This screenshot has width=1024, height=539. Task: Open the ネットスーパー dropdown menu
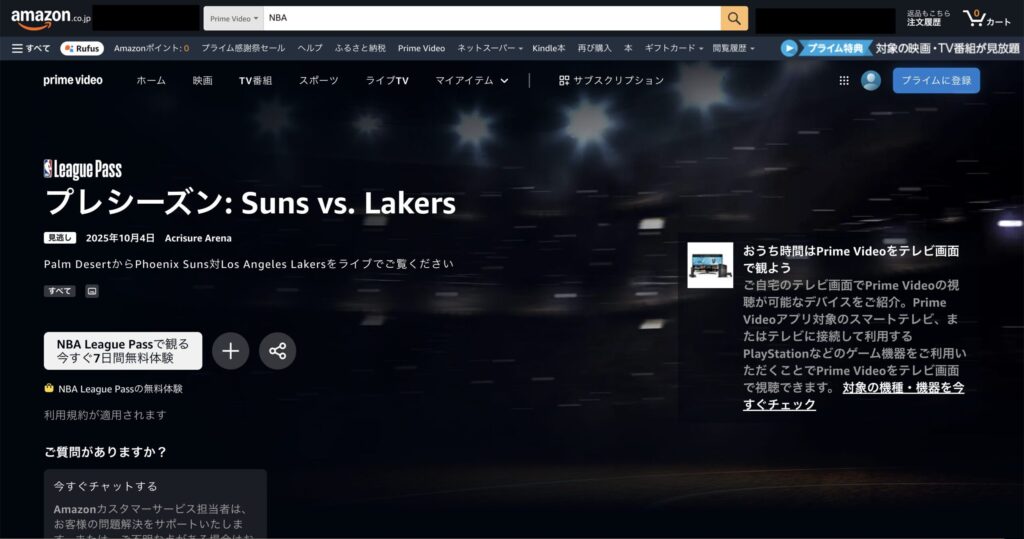pos(489,48)
